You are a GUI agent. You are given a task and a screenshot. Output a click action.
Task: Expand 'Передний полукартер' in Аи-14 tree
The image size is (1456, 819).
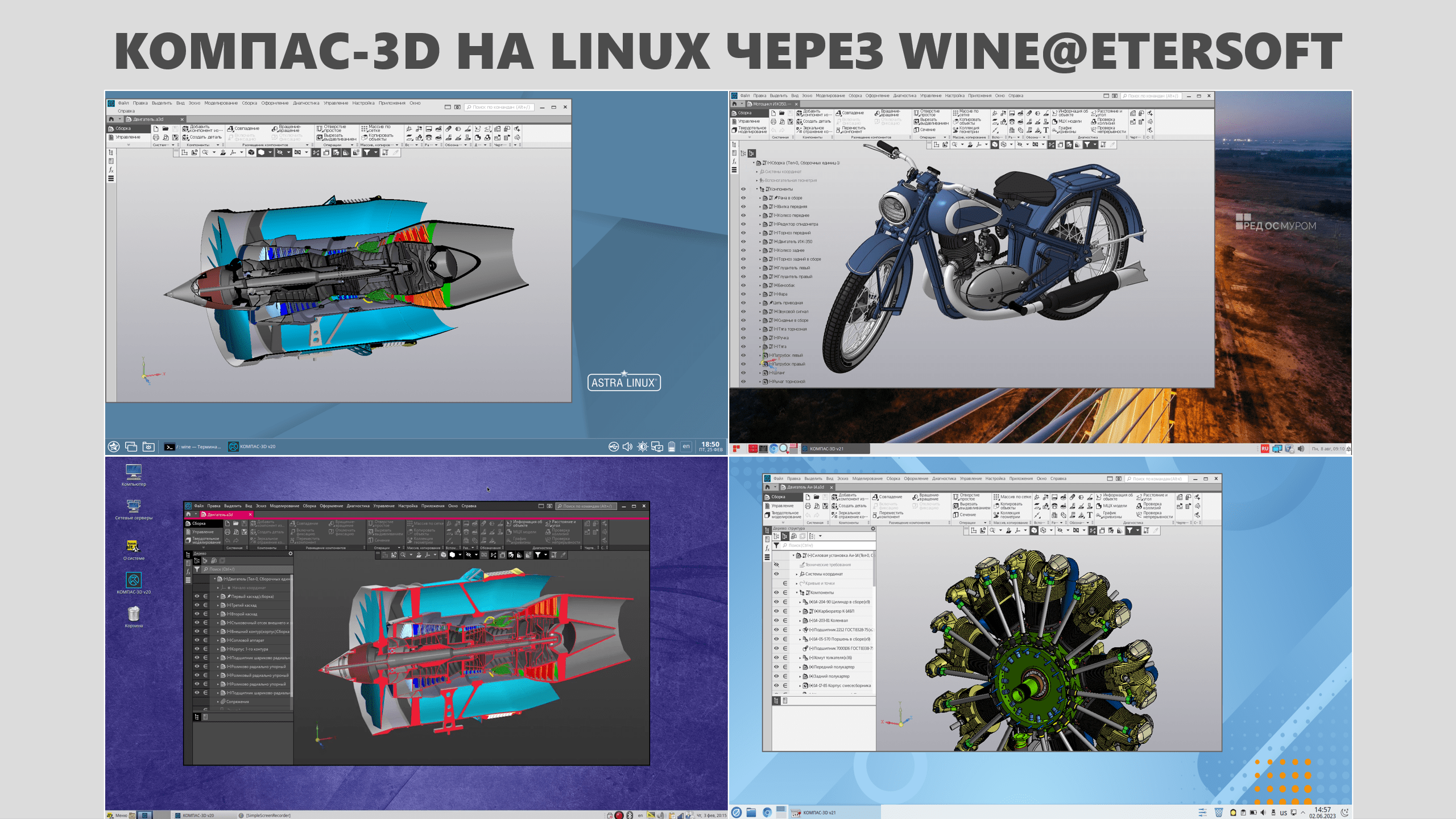pyautogui.click(x=800, y=667)
